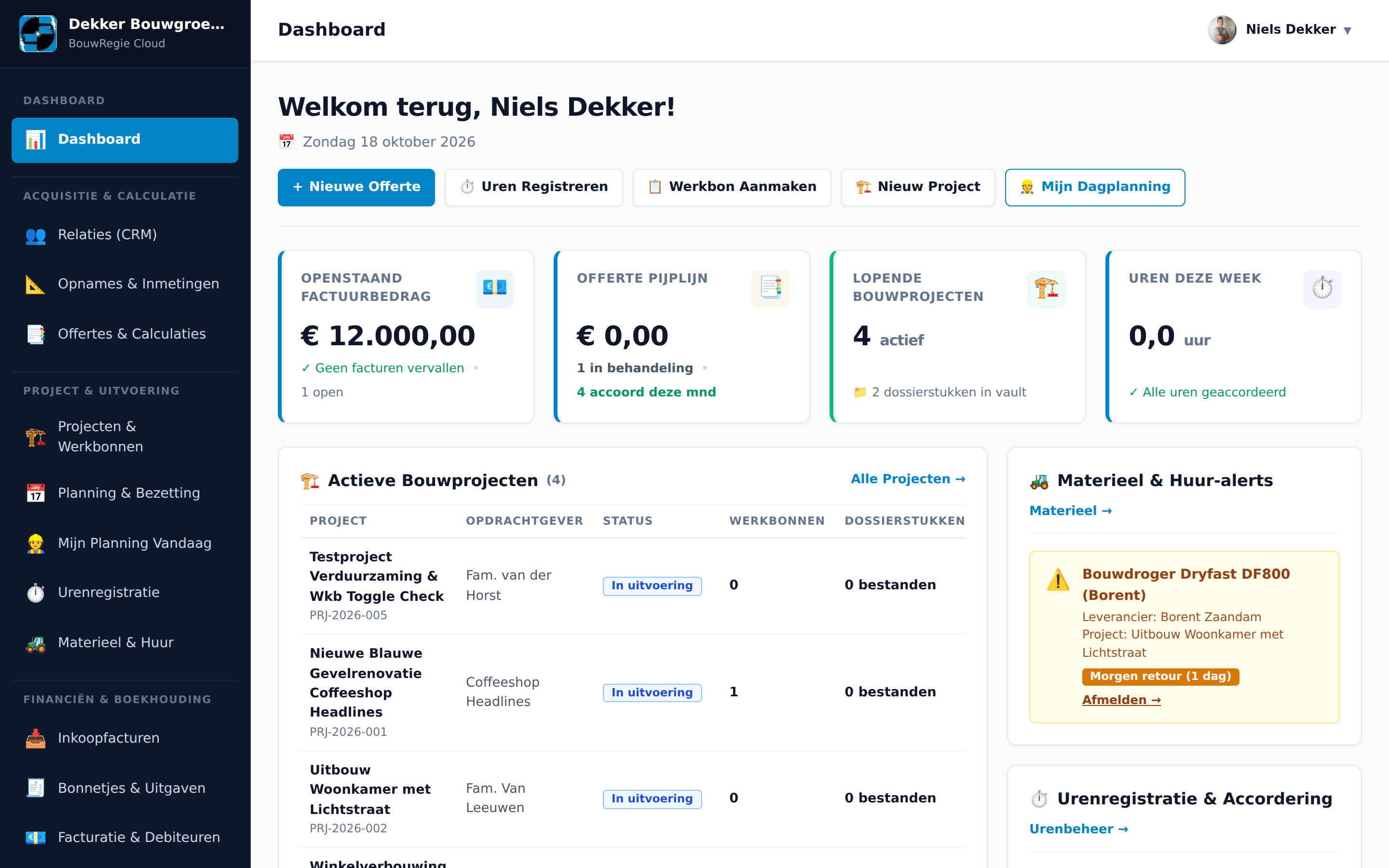Click 'Alle uren geaccordeerd' status
1389x868 pixels.
coord(1207,392)
